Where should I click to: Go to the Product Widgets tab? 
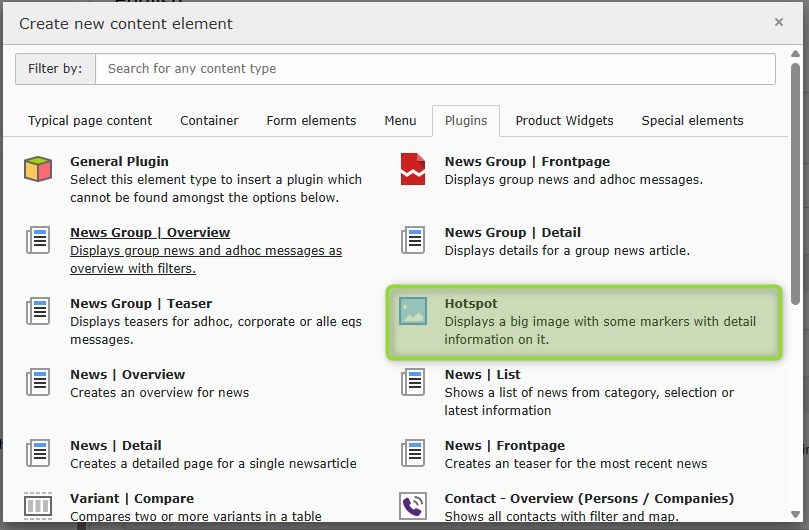click(x=564, y=121)
